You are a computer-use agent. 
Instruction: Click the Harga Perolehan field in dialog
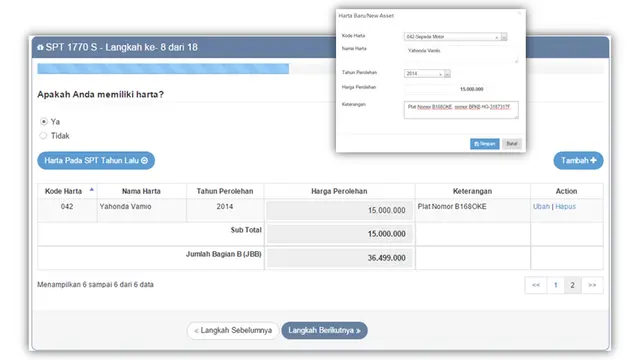tap(445, 89)
